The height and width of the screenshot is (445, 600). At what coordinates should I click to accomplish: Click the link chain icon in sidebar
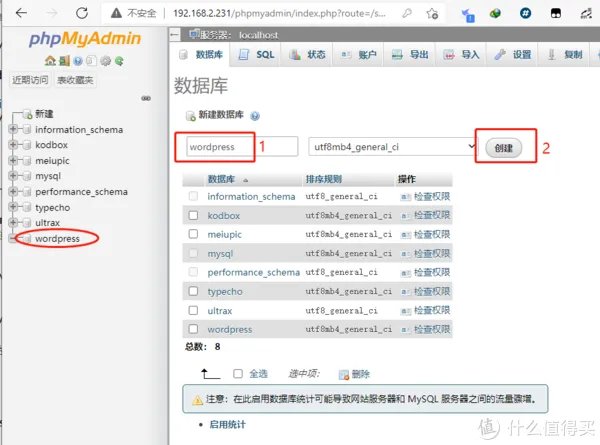146,98
